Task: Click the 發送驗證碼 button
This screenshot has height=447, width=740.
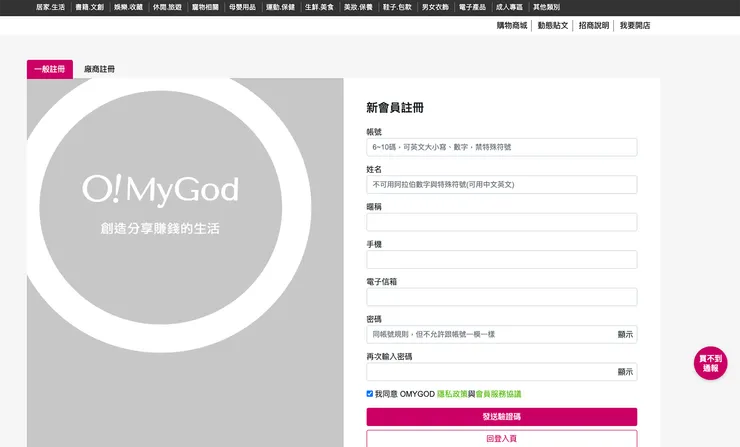Action: pos(502,417)
